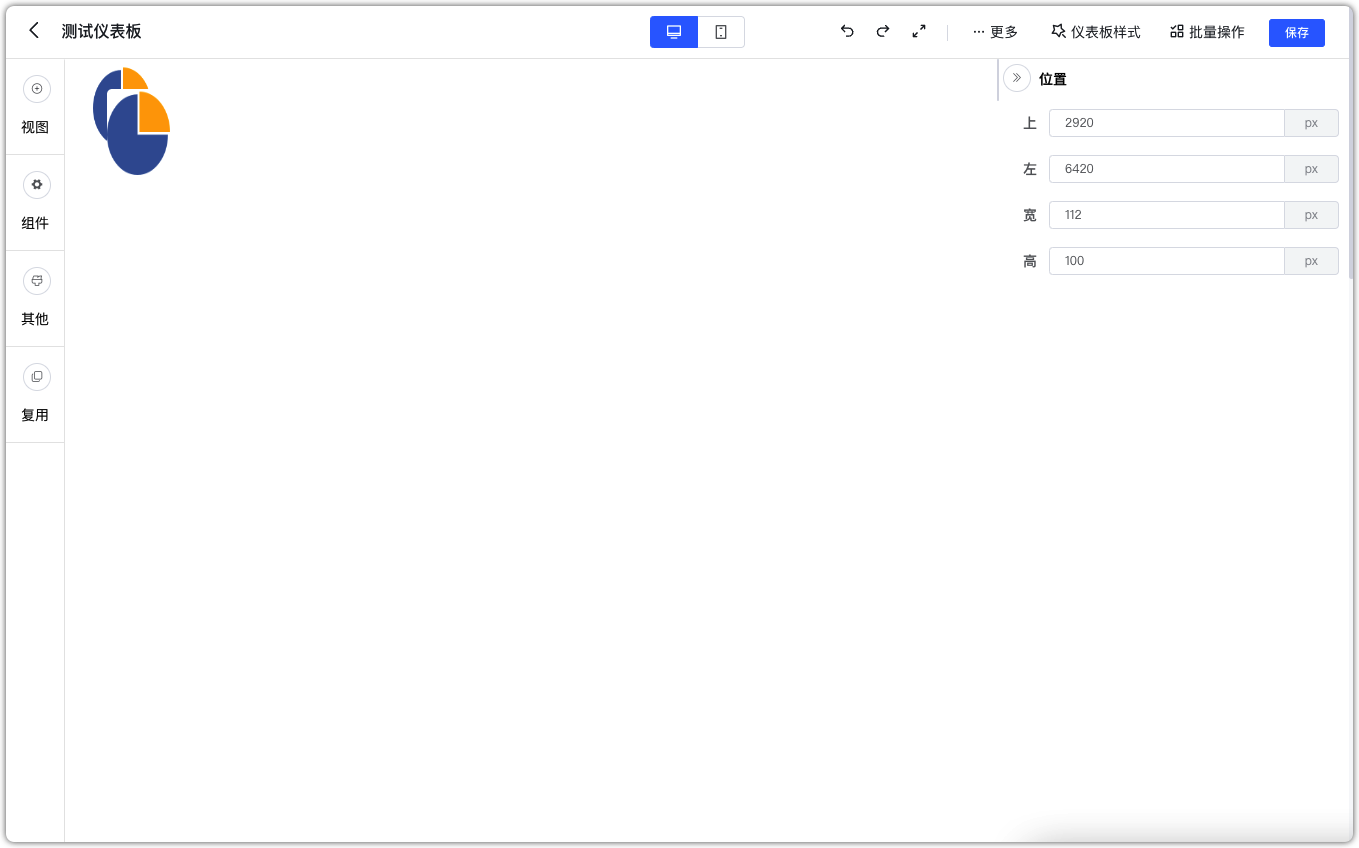
Task: Click the 左 position input field
Action: [x=1166, y=169]
